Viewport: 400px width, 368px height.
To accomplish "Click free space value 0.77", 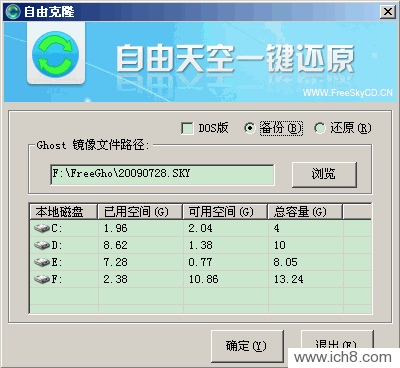I will [x=200, y=263].
